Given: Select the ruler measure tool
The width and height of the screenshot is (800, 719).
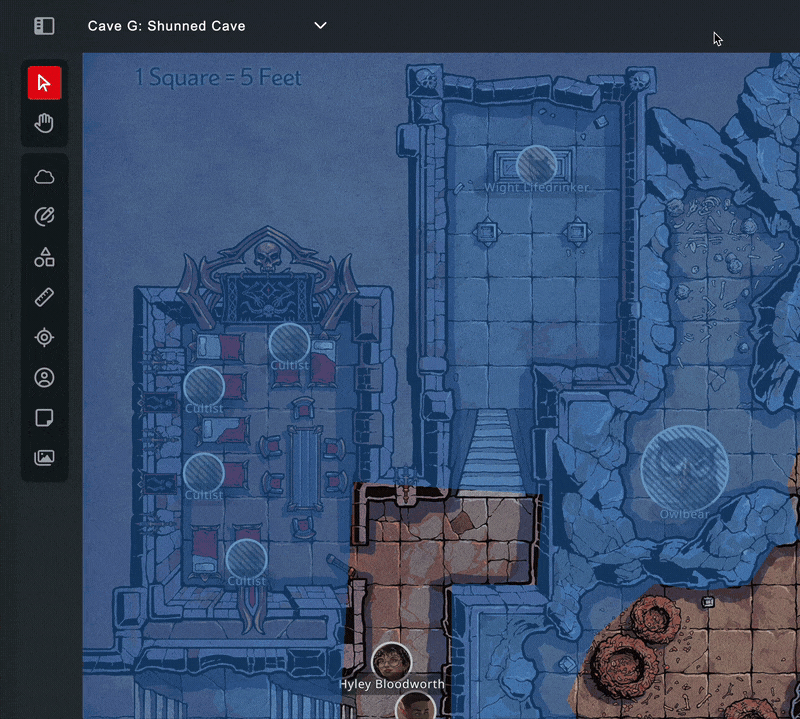Looking at the screenshot, I should [44, 297].
